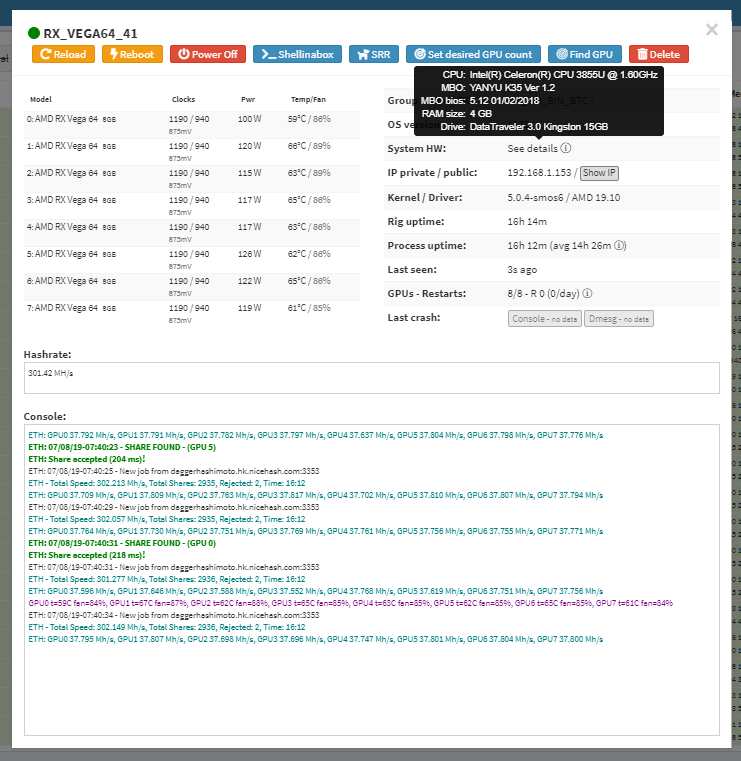
Task: Click the rig uptime value 16h 14m
Action: [x=527, y=221]
